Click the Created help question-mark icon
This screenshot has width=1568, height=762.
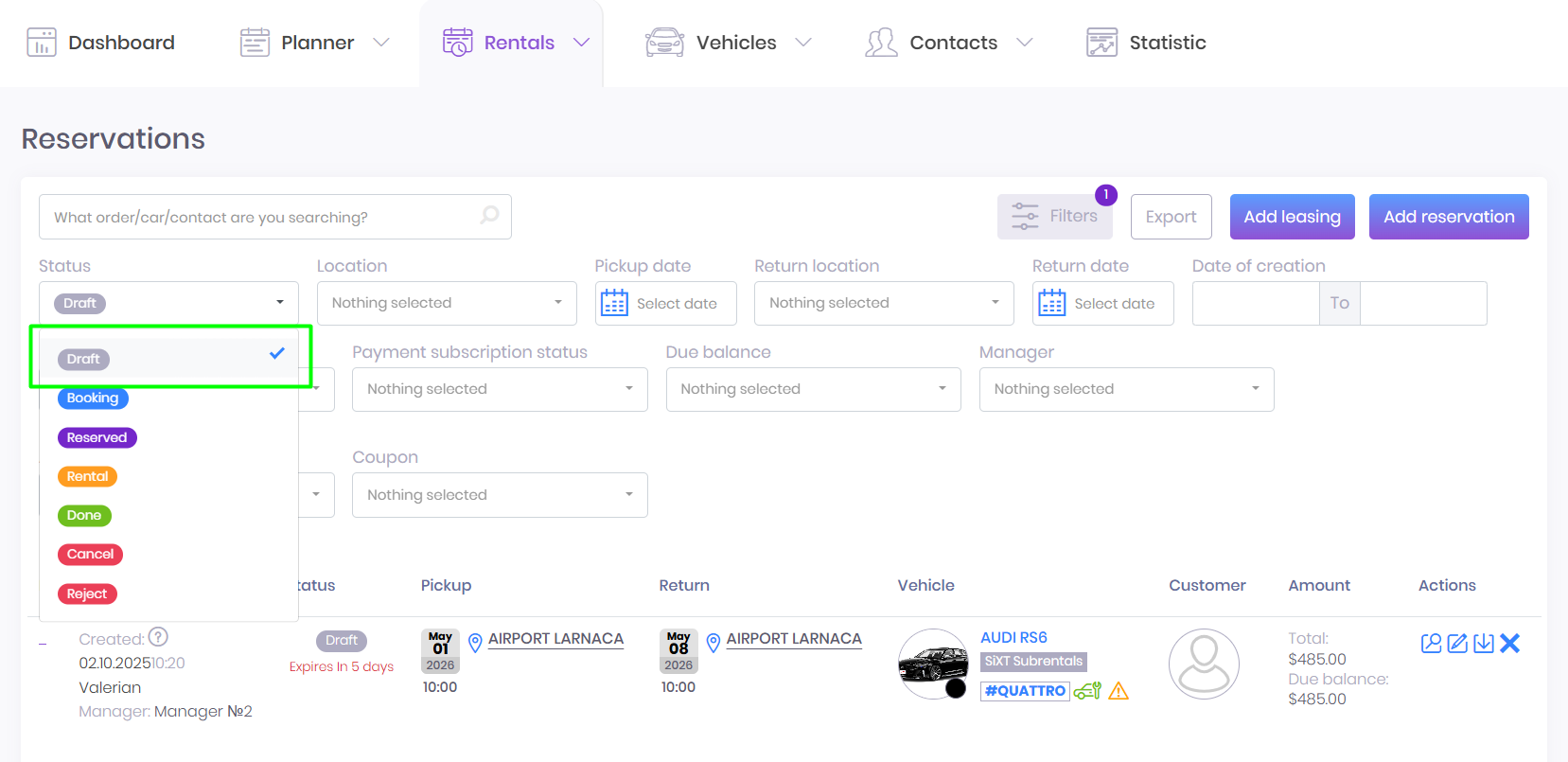159,637
